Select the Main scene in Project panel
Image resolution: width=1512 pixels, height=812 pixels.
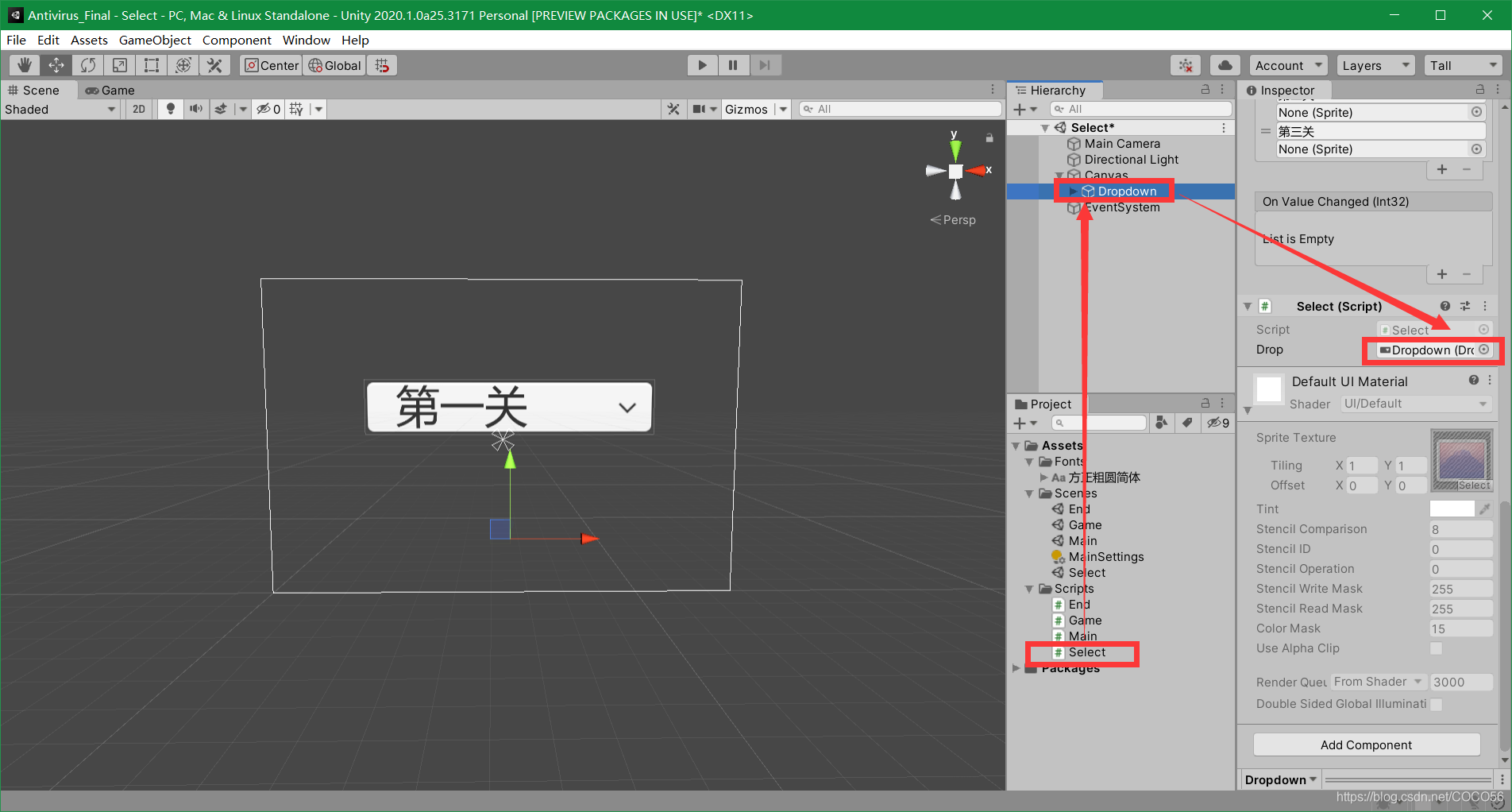coord(1082,540)
